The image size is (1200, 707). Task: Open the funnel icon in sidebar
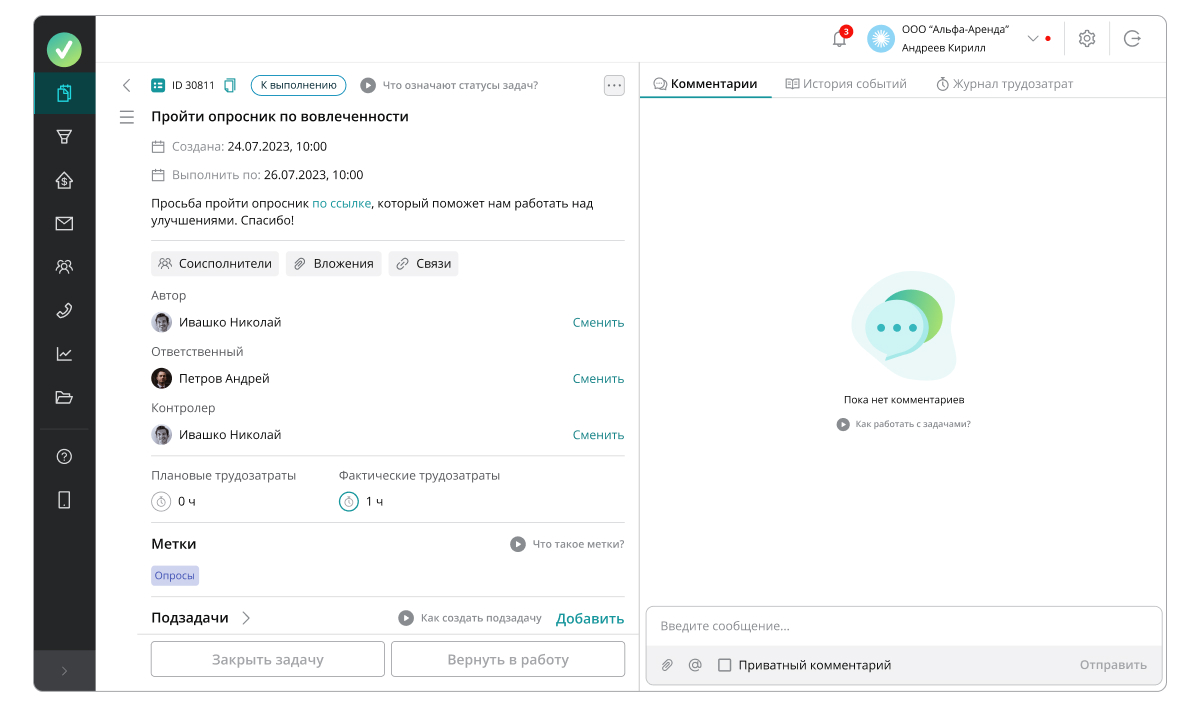(x=64, y=137)
